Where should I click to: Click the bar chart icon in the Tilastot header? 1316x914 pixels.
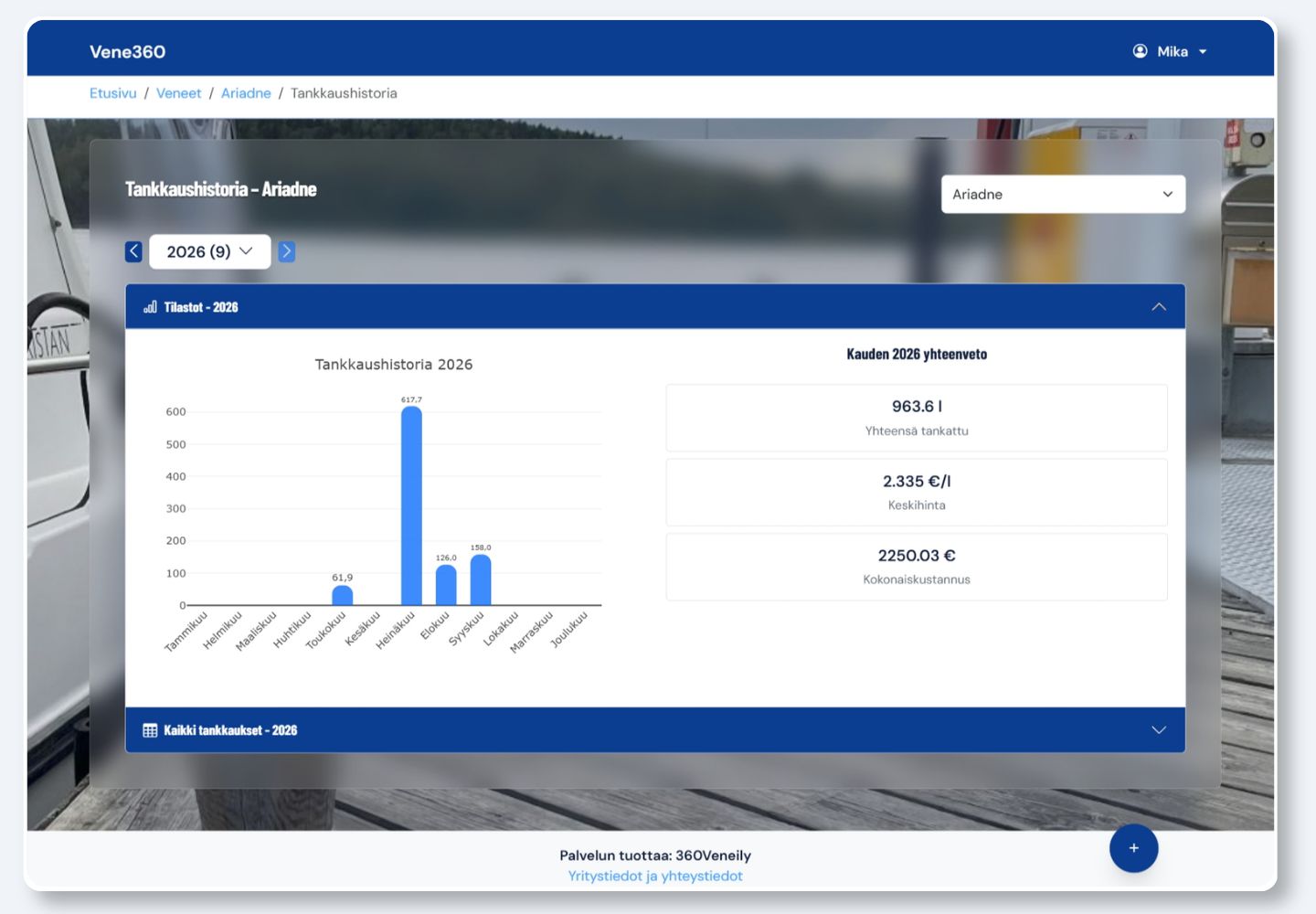tap(150, 307)
